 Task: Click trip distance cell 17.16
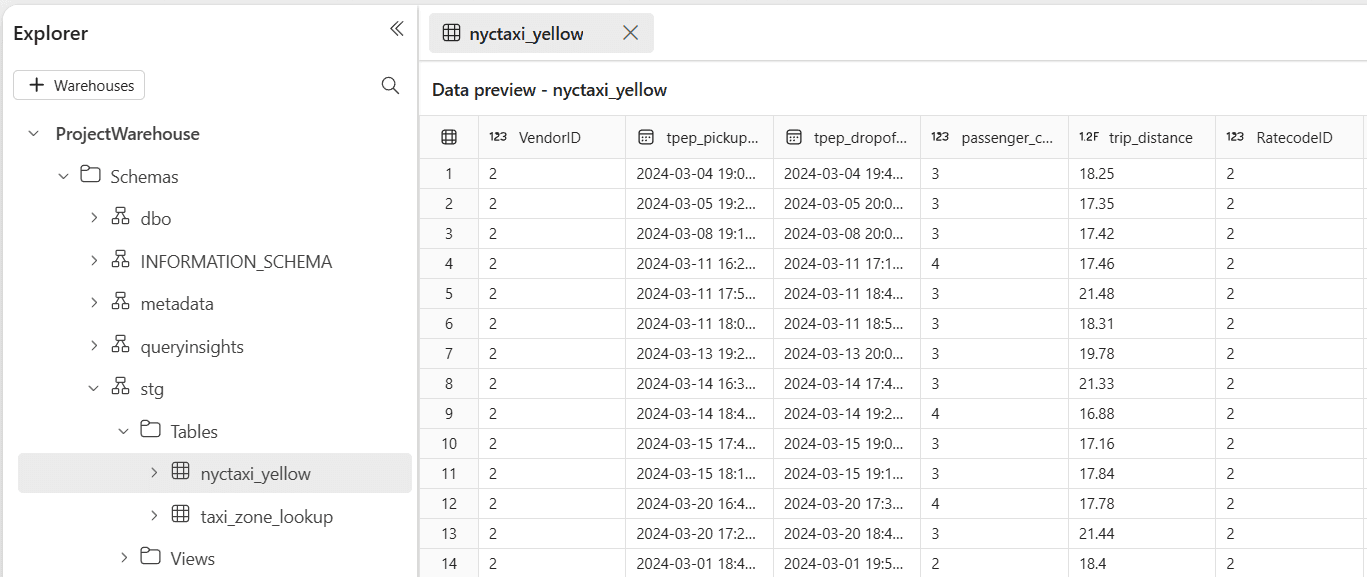coord(1142,444)
